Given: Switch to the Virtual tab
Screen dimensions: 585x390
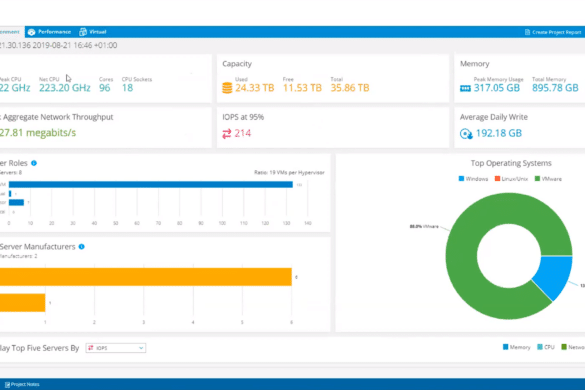Looking at the screenshot, I should coord(93,32).
